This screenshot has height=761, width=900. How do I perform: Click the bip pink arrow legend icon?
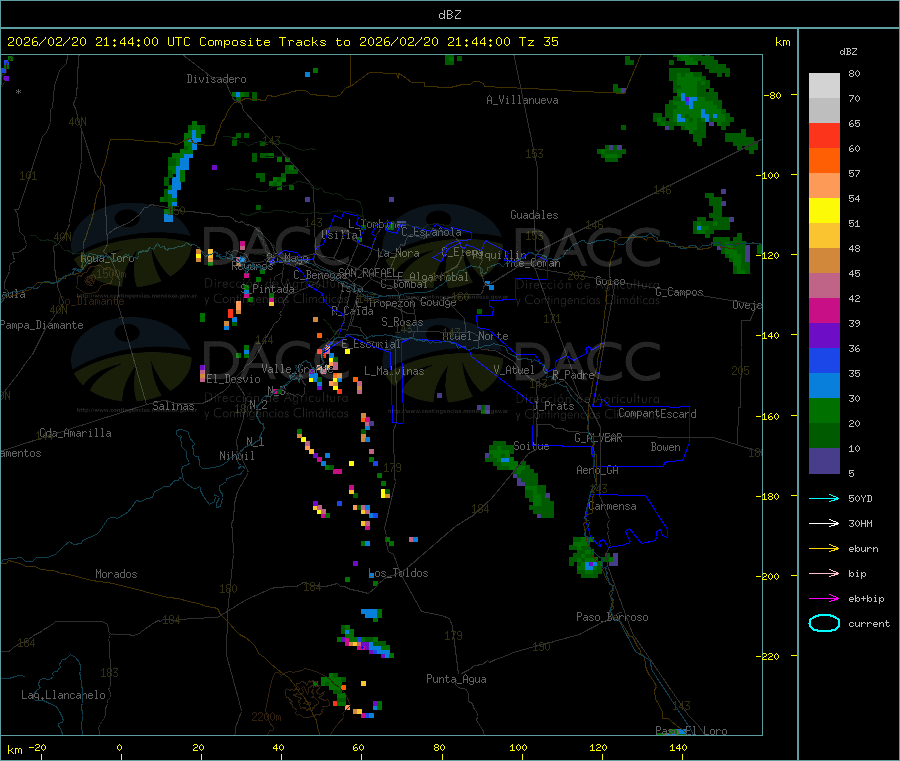click(824, 573)
